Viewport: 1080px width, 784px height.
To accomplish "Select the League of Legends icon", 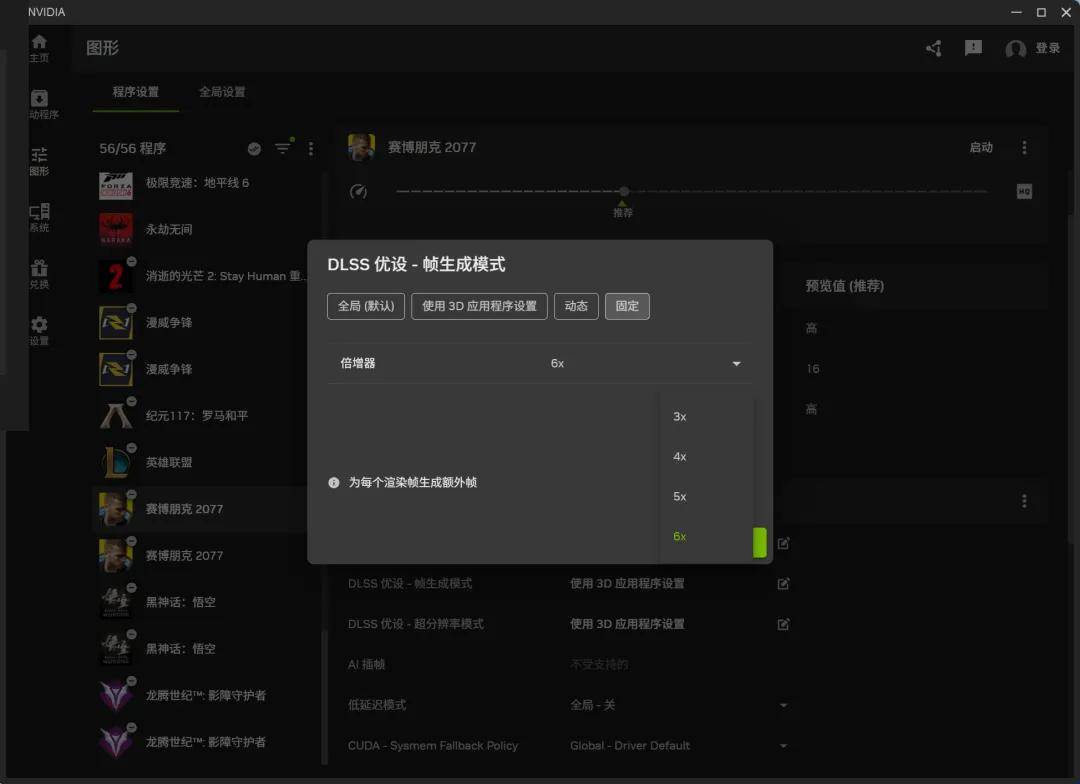I will click(x=116, y=462).
